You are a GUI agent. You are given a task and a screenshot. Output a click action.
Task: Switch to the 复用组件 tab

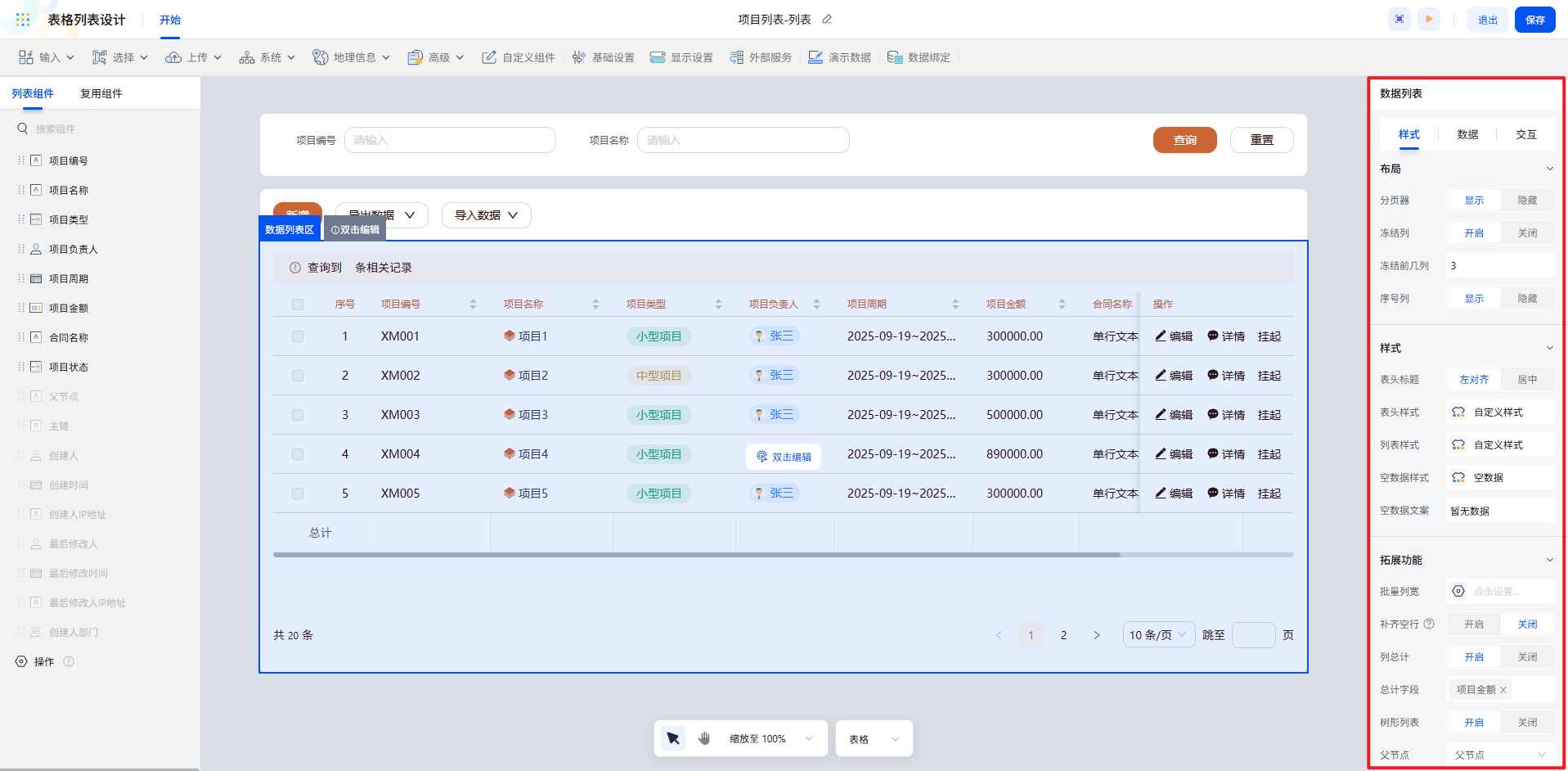coord(101,93)
